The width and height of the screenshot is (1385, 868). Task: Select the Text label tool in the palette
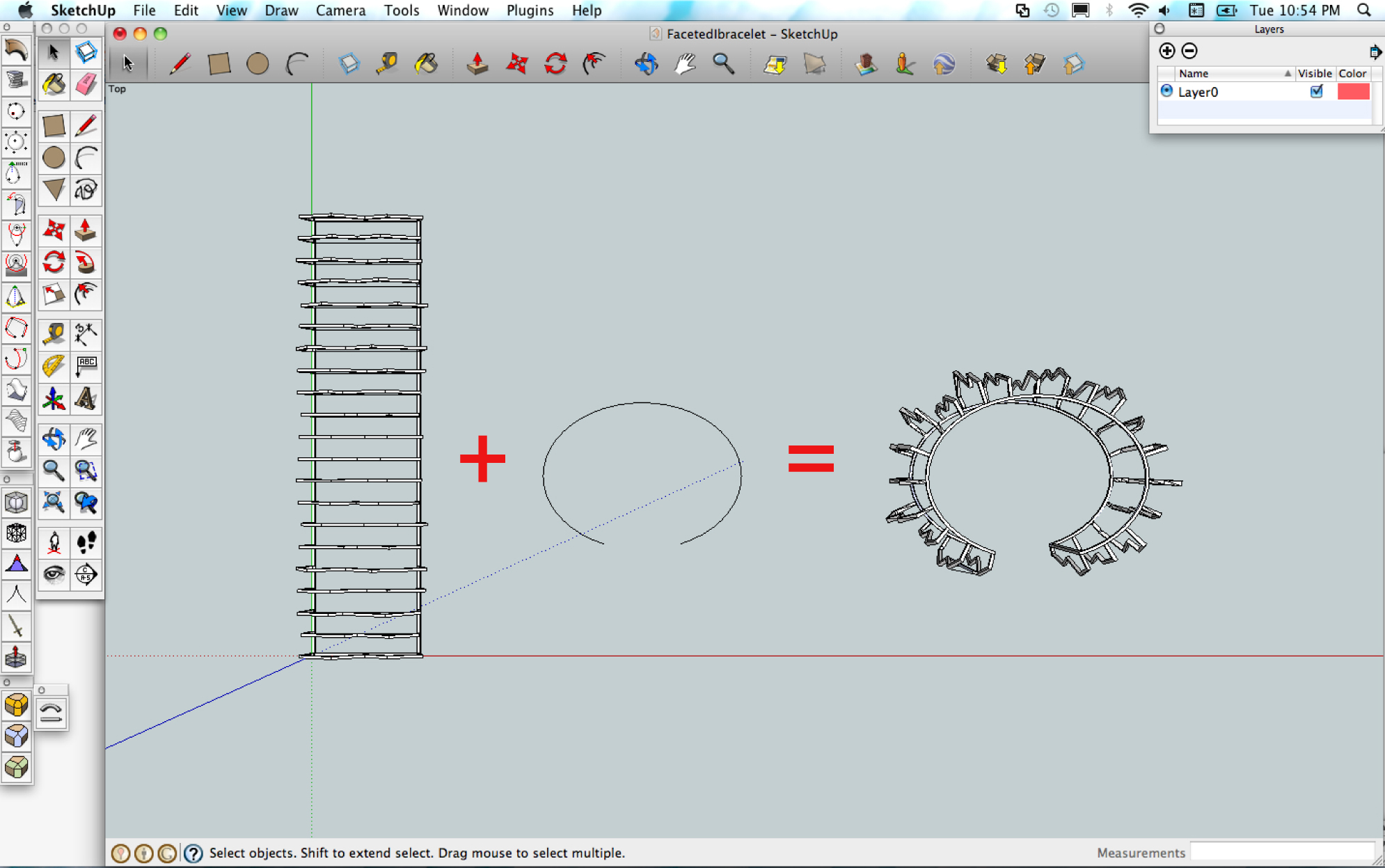(x=86, y=366)
